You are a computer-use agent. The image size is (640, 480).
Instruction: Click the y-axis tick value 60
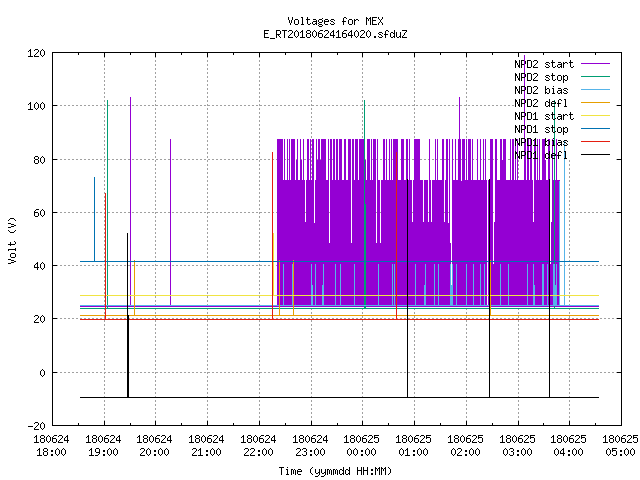click(x=39, y=213)
